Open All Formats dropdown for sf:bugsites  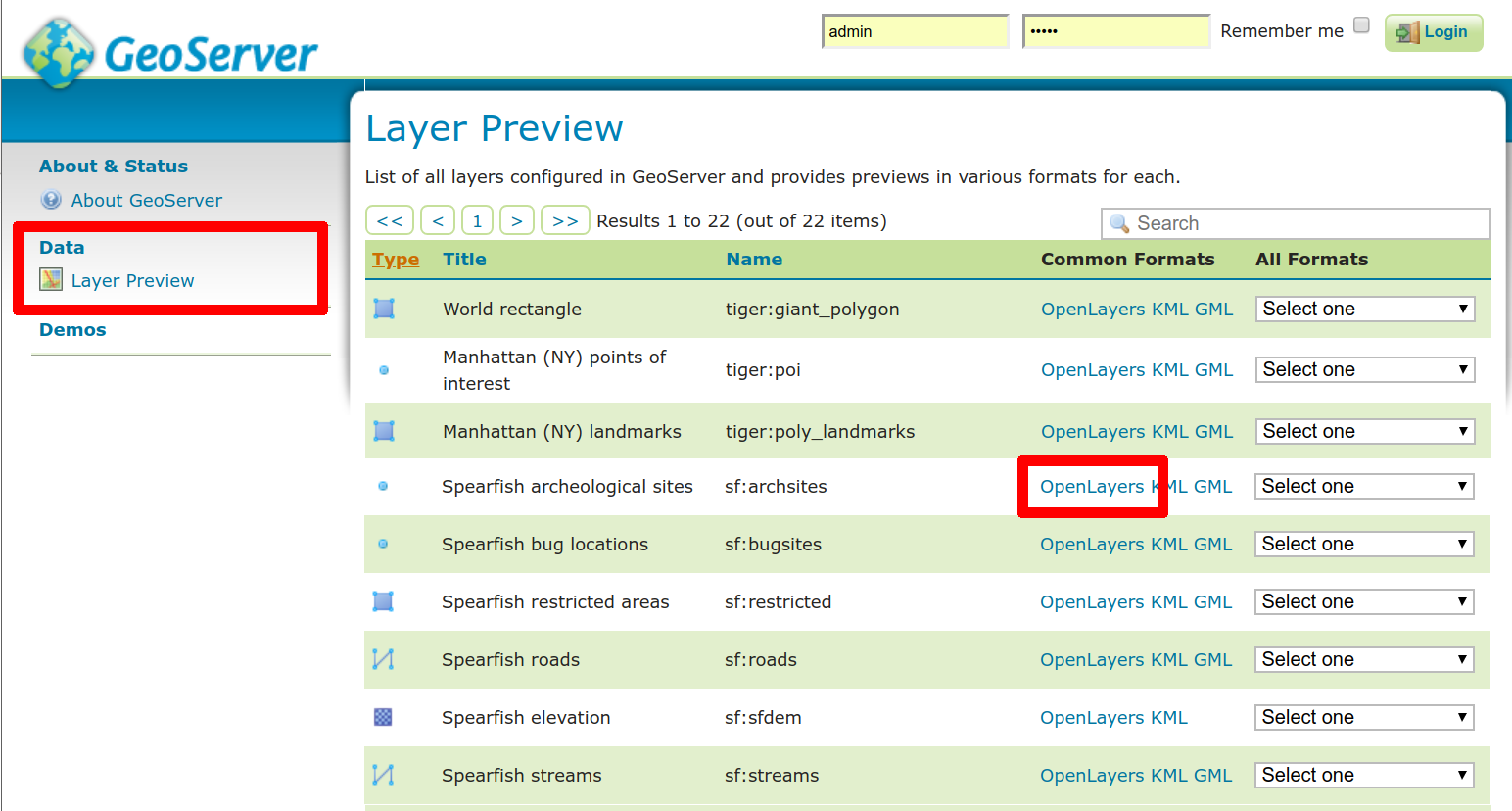coord(1364,544)
